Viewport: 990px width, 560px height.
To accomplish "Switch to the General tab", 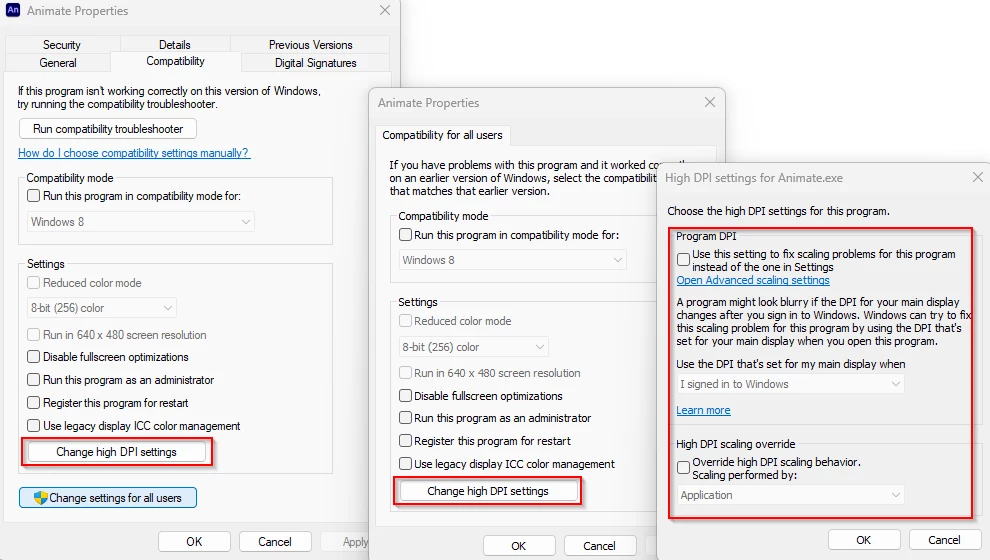I will [58, 63].
